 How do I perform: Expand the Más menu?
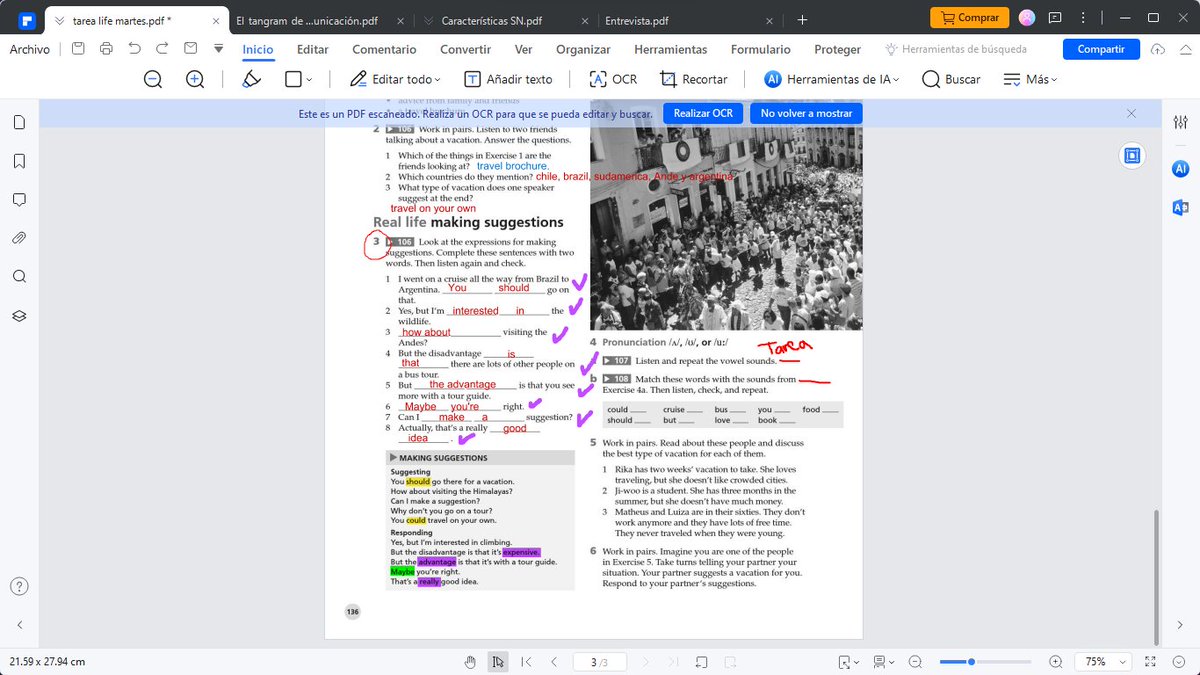click(x=1030, y=79)
